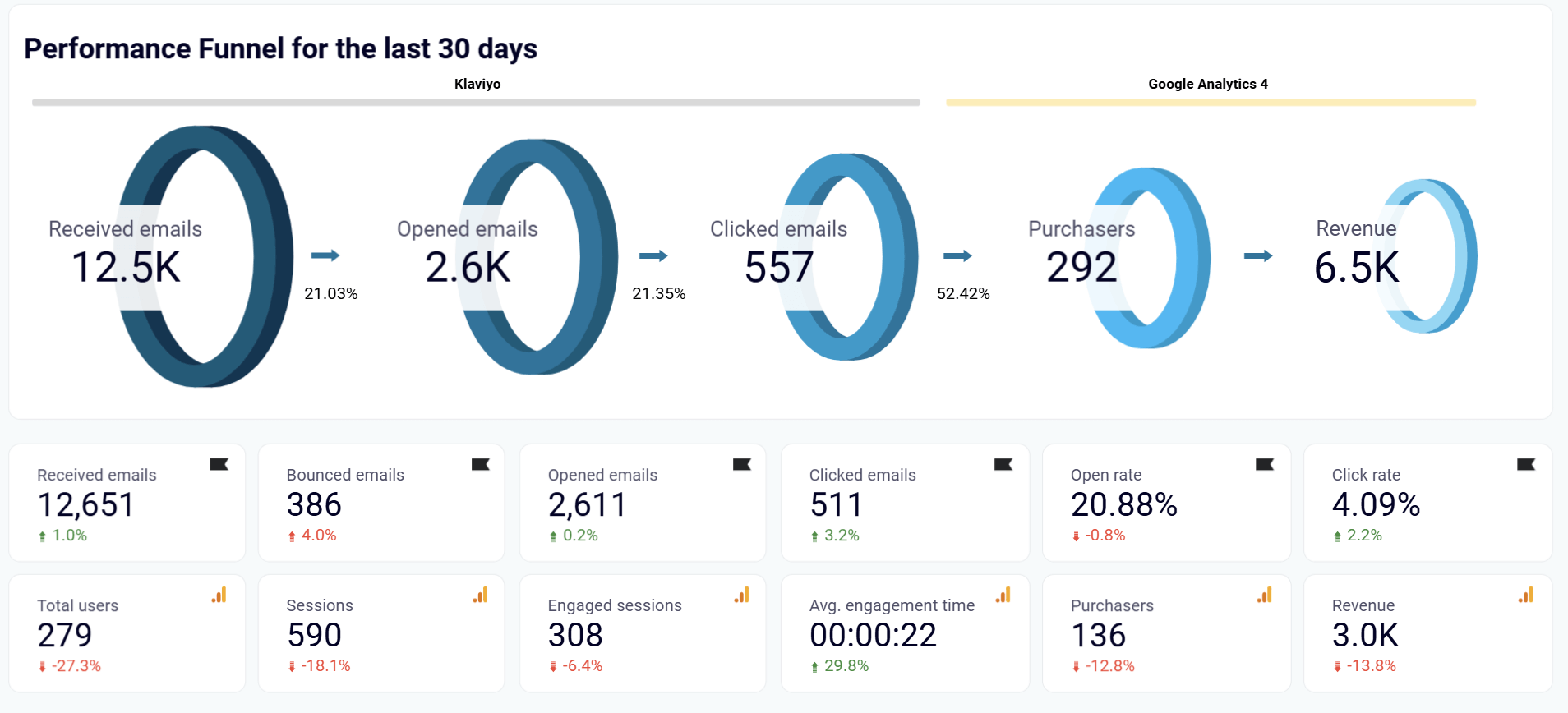Image resolution: width=1568 pixels, height=713 pixels.
Task: Click the Klaviyo flag icon on Bounced emails card
Action: 480,465
